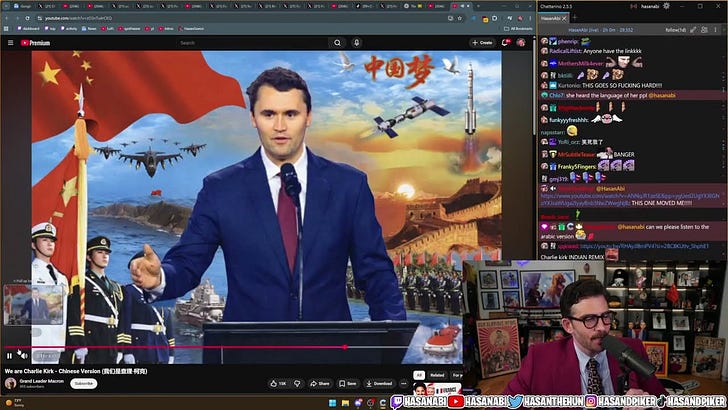Bookmark this page with the star icon

point(460,18)
